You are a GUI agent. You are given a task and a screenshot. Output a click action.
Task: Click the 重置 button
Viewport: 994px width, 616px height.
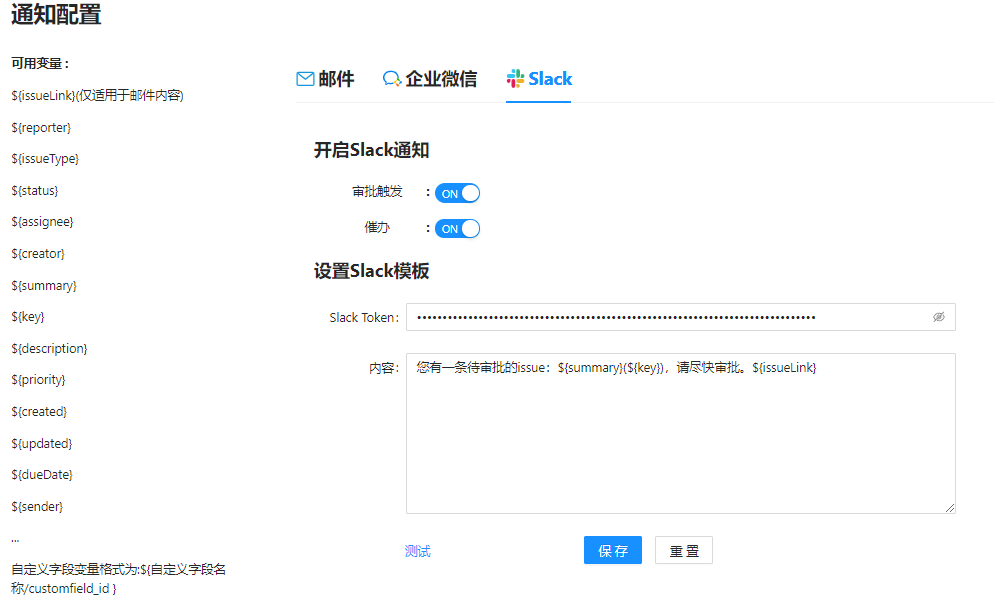pyautogui.click(x=683, y=550)
